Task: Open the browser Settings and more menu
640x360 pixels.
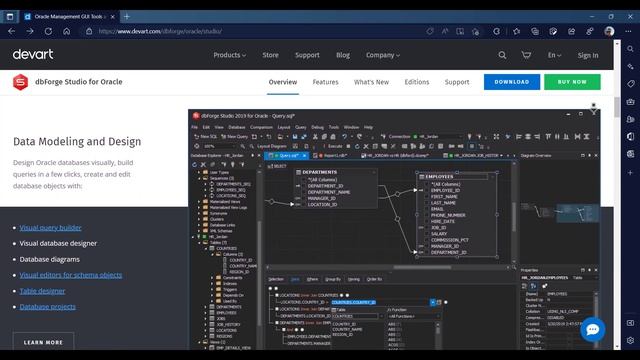Action: point(628,31)
